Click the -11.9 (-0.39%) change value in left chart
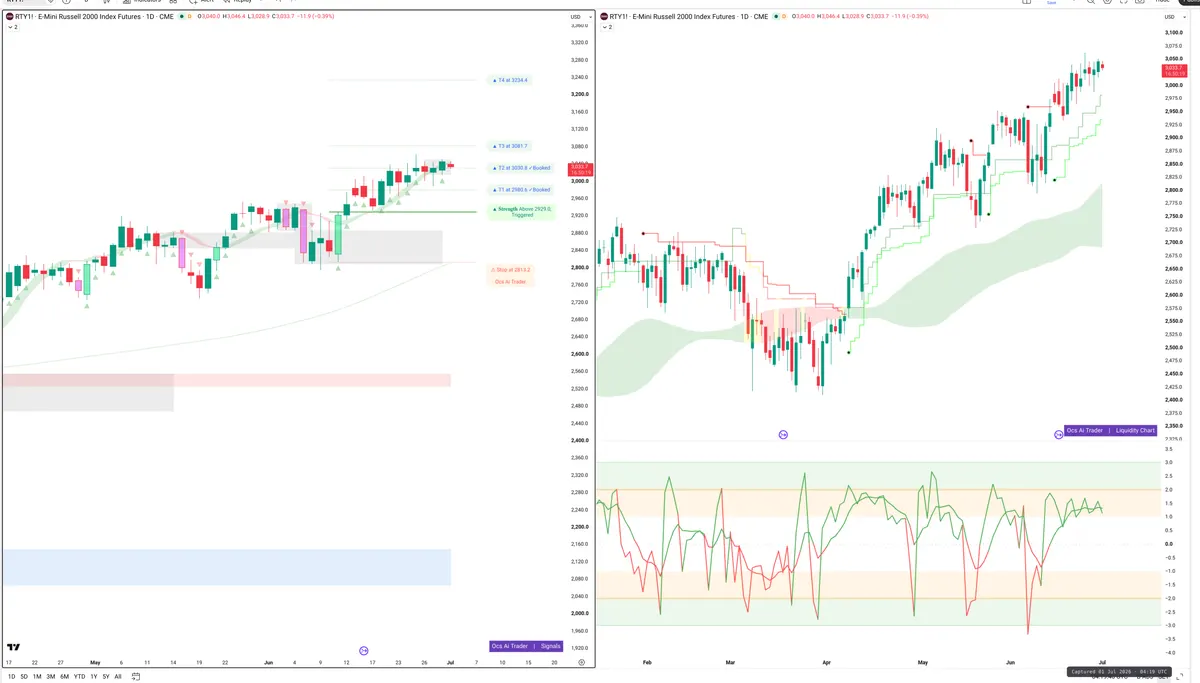1200x683 pixels. click(315, 16)
